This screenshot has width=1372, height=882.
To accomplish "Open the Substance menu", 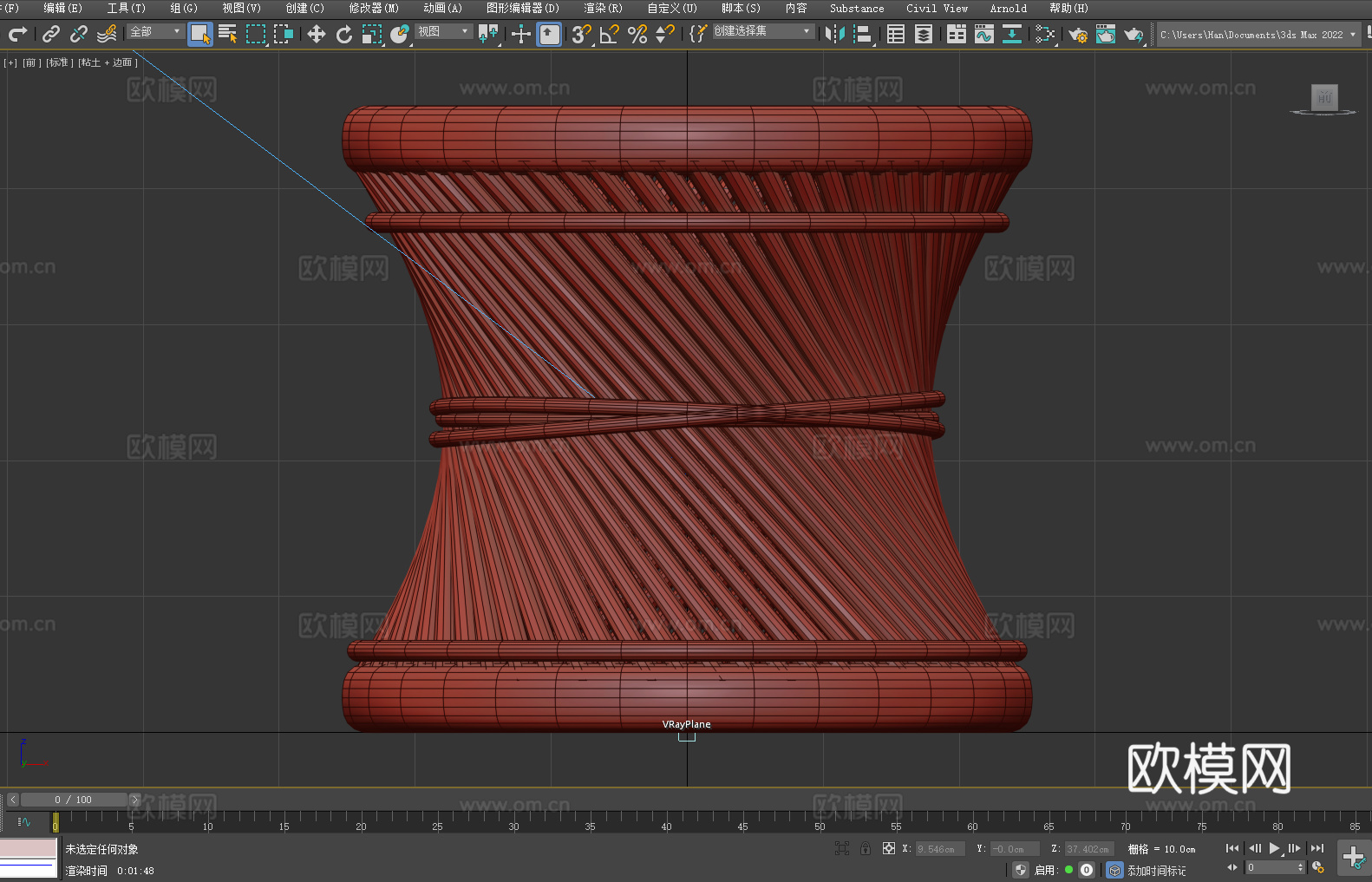I will (x=857, y=8).
